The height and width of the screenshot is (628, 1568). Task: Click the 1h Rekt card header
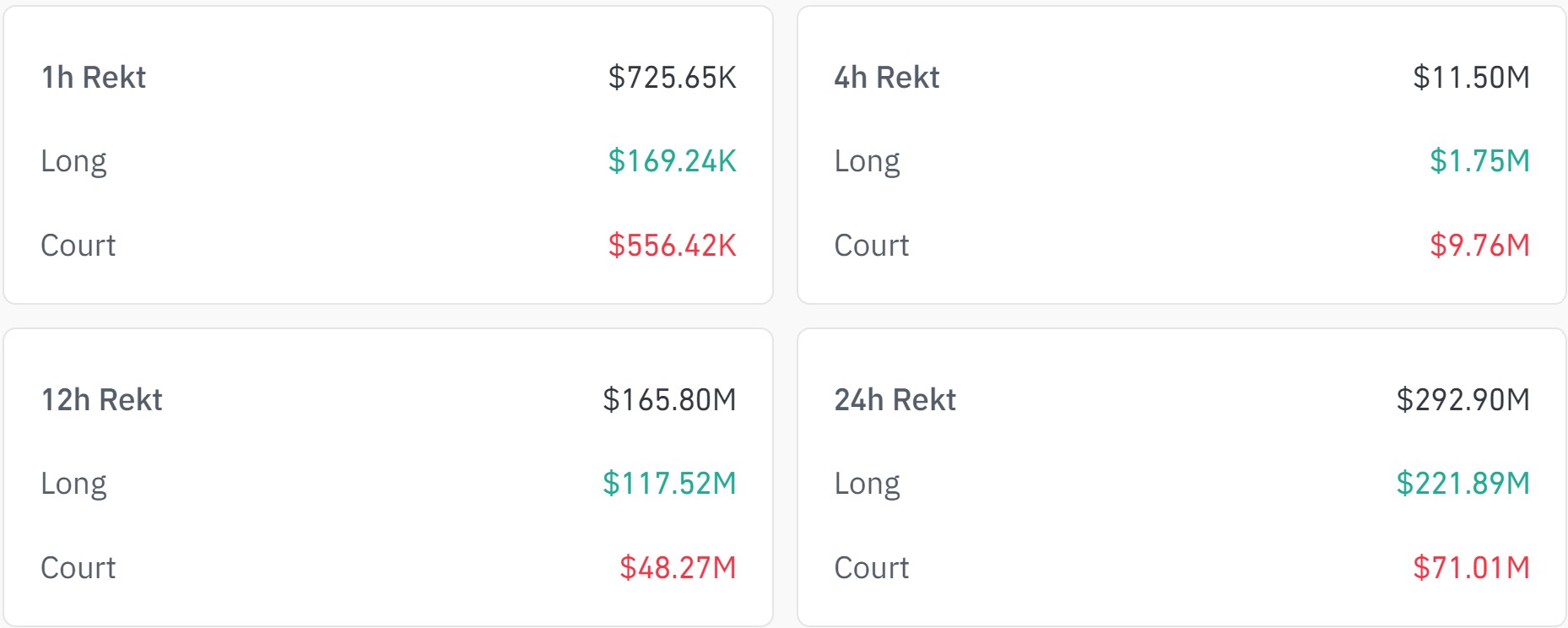tap(93, 78)
